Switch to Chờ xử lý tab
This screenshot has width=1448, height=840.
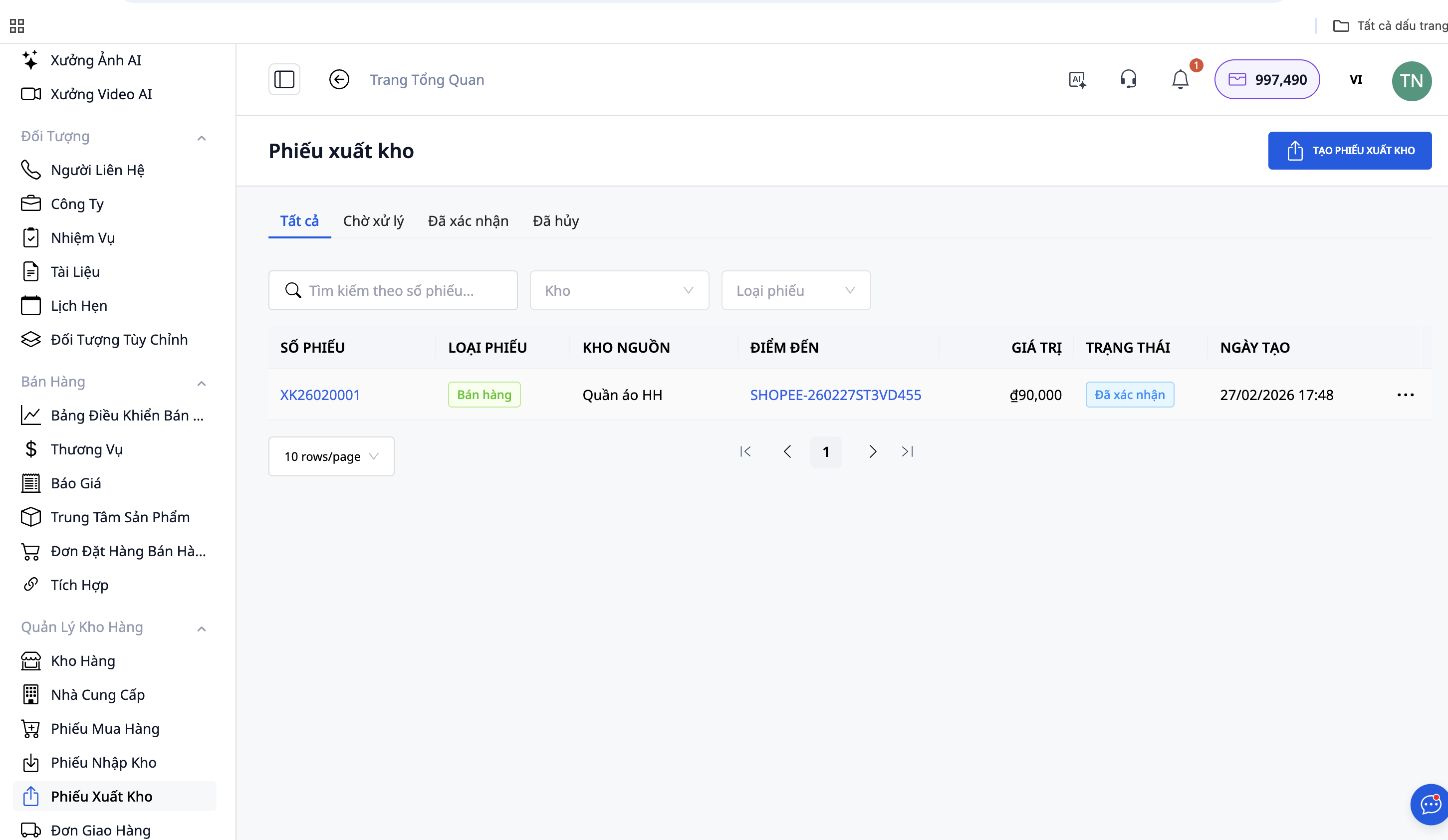[x=374, y=221]
